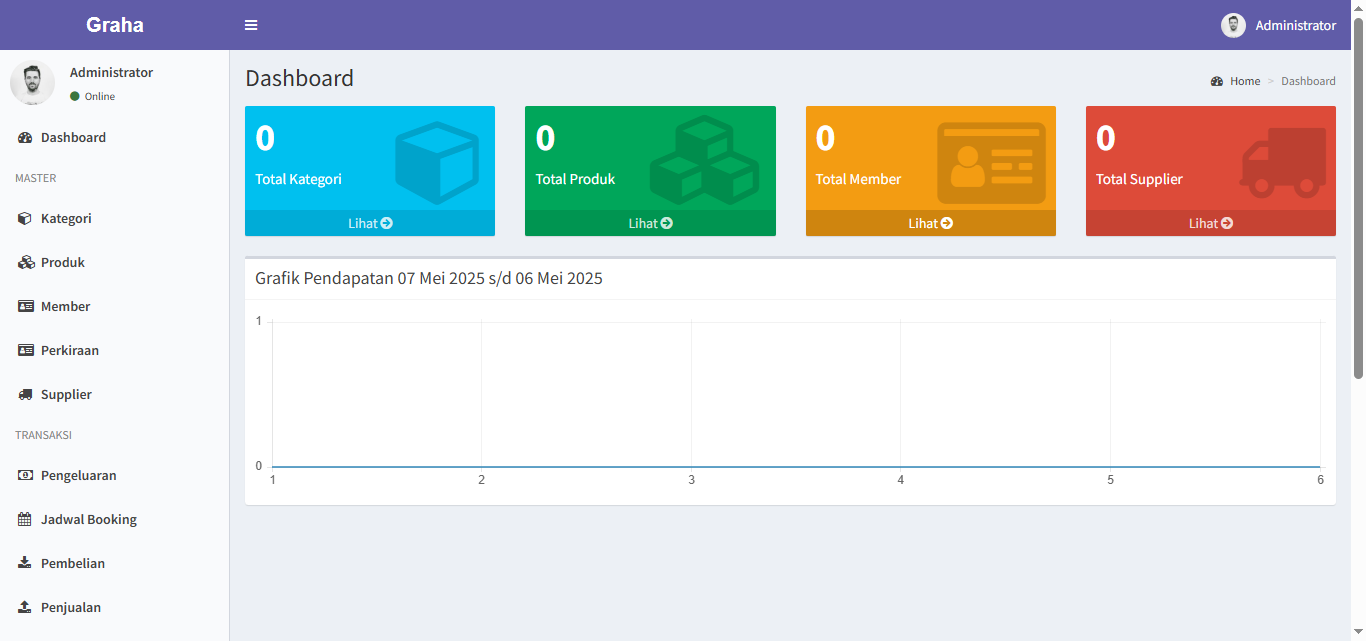Click the sidebar Administrator profile avatar
1366x641 pixels.
click(32, 83)
